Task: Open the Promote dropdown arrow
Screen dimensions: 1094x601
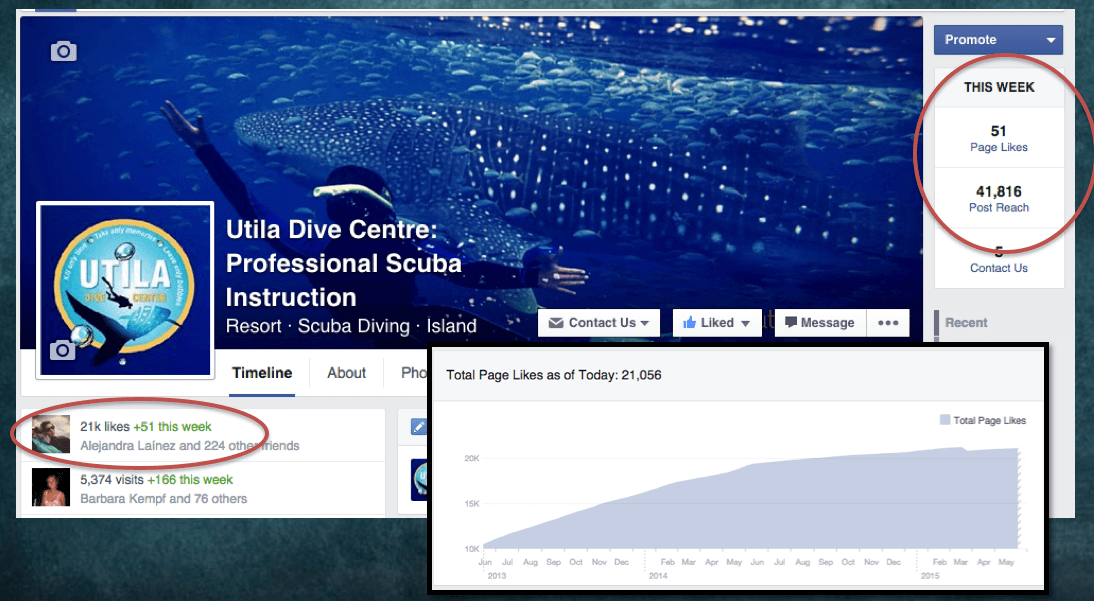Action: [1051, 40]
